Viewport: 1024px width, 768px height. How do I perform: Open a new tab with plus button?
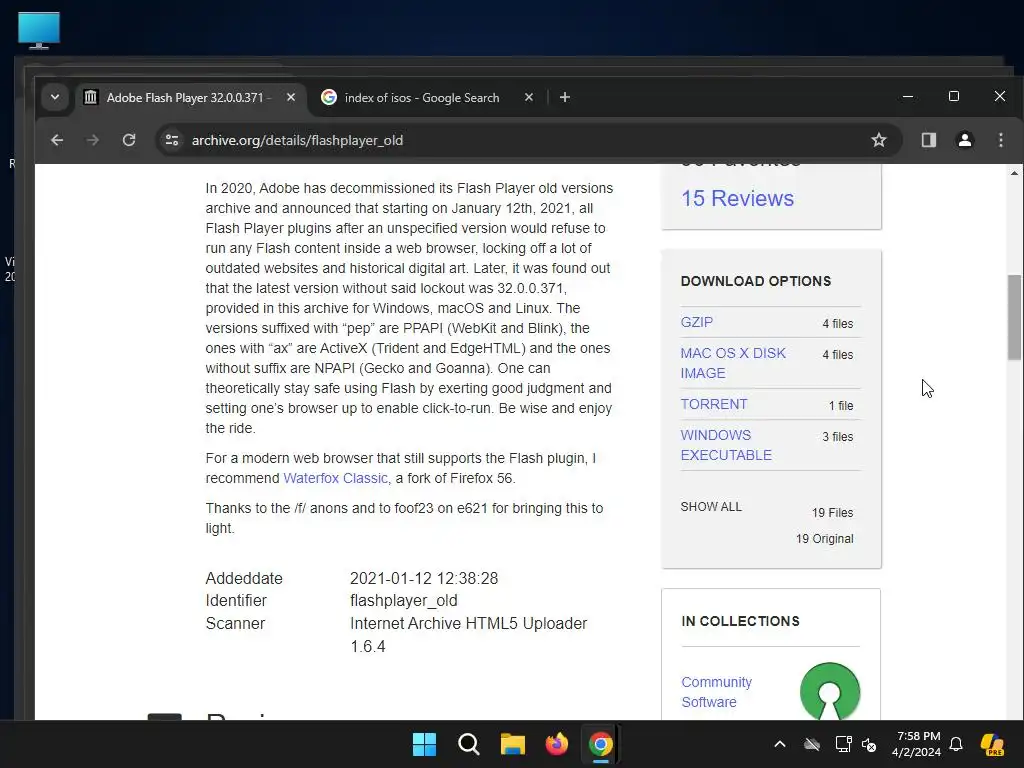pyautogui.click(x=565, y=97)
